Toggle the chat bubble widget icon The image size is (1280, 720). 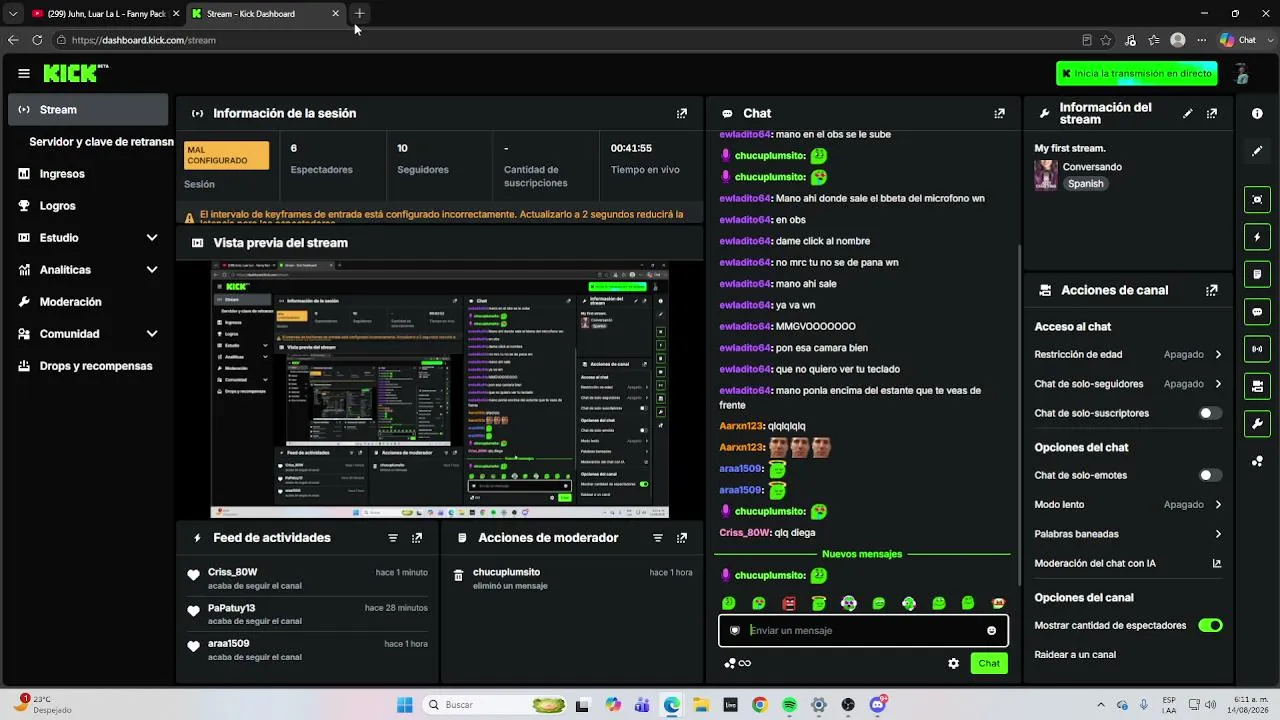click(1257, 312)
